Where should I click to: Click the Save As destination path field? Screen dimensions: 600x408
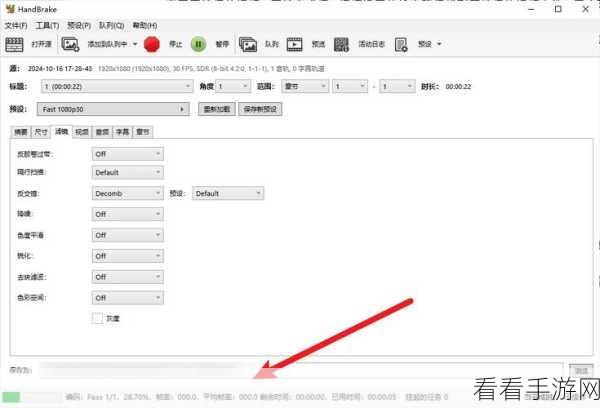[x=302, y=370]
